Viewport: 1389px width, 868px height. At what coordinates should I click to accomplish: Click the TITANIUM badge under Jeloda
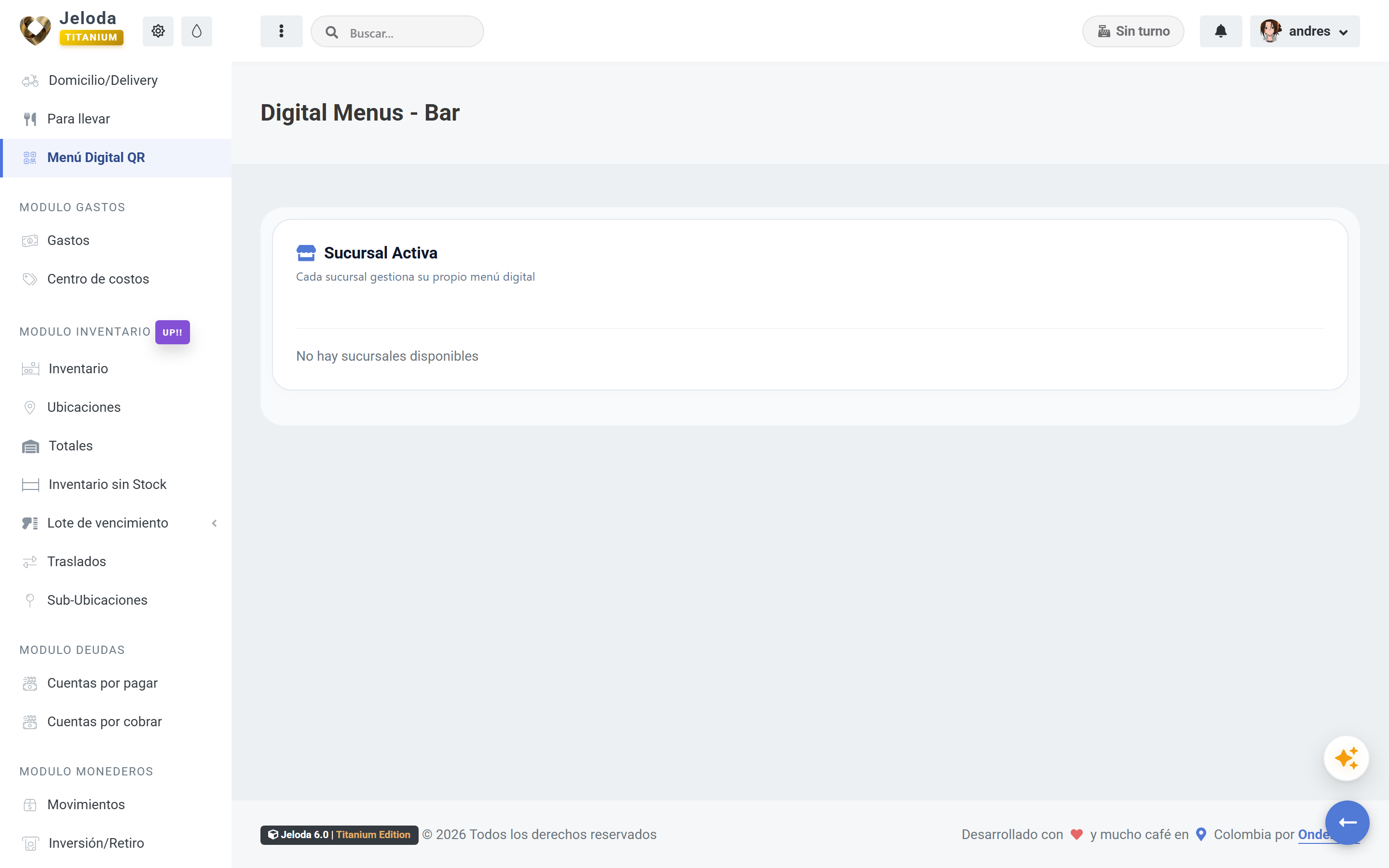pyautogui.click(x=91, y=37)
